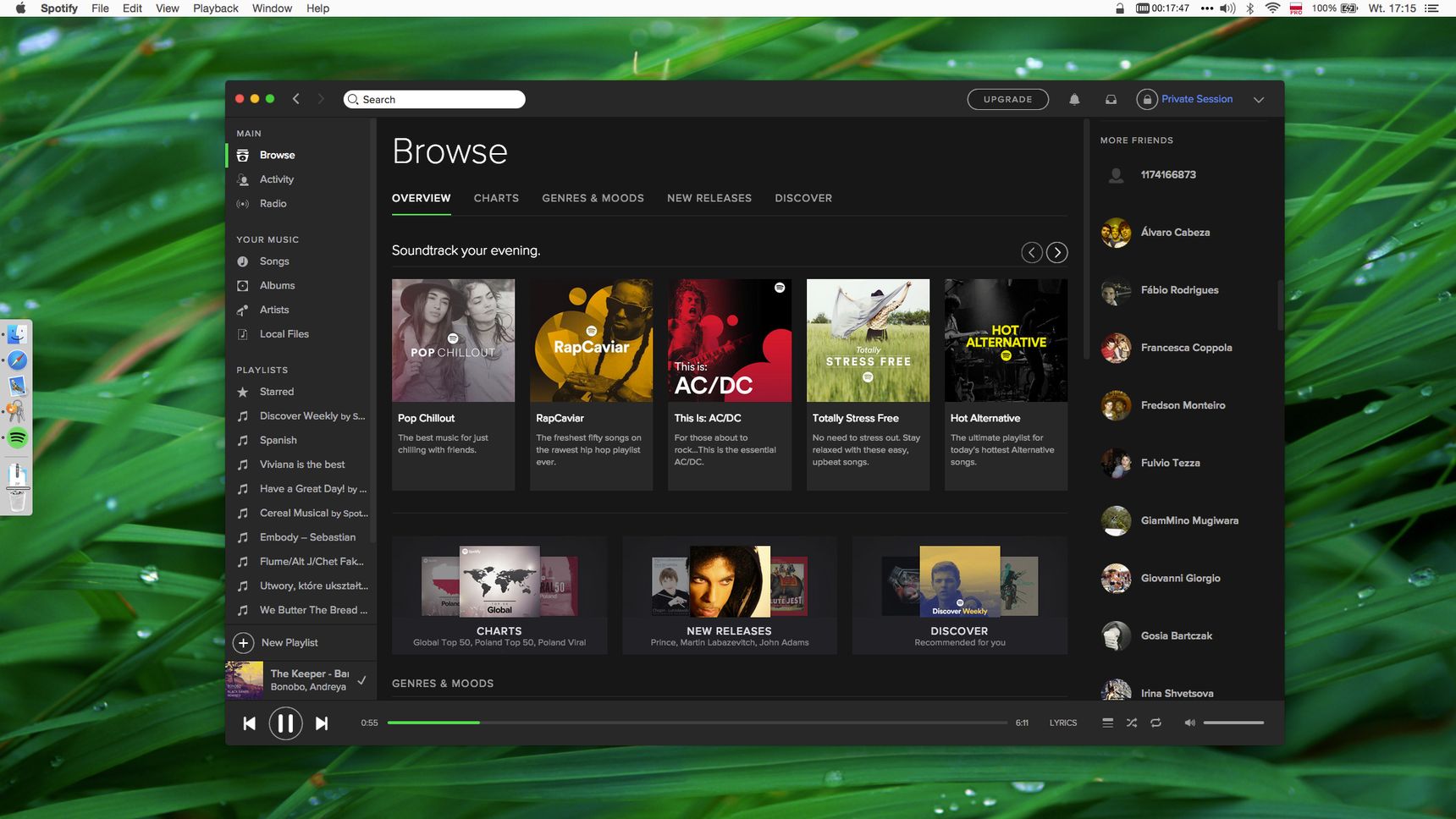The height and width of the screenshot is (819, 1456).
Task: Skip to the next track
Action: pos(322,723)
